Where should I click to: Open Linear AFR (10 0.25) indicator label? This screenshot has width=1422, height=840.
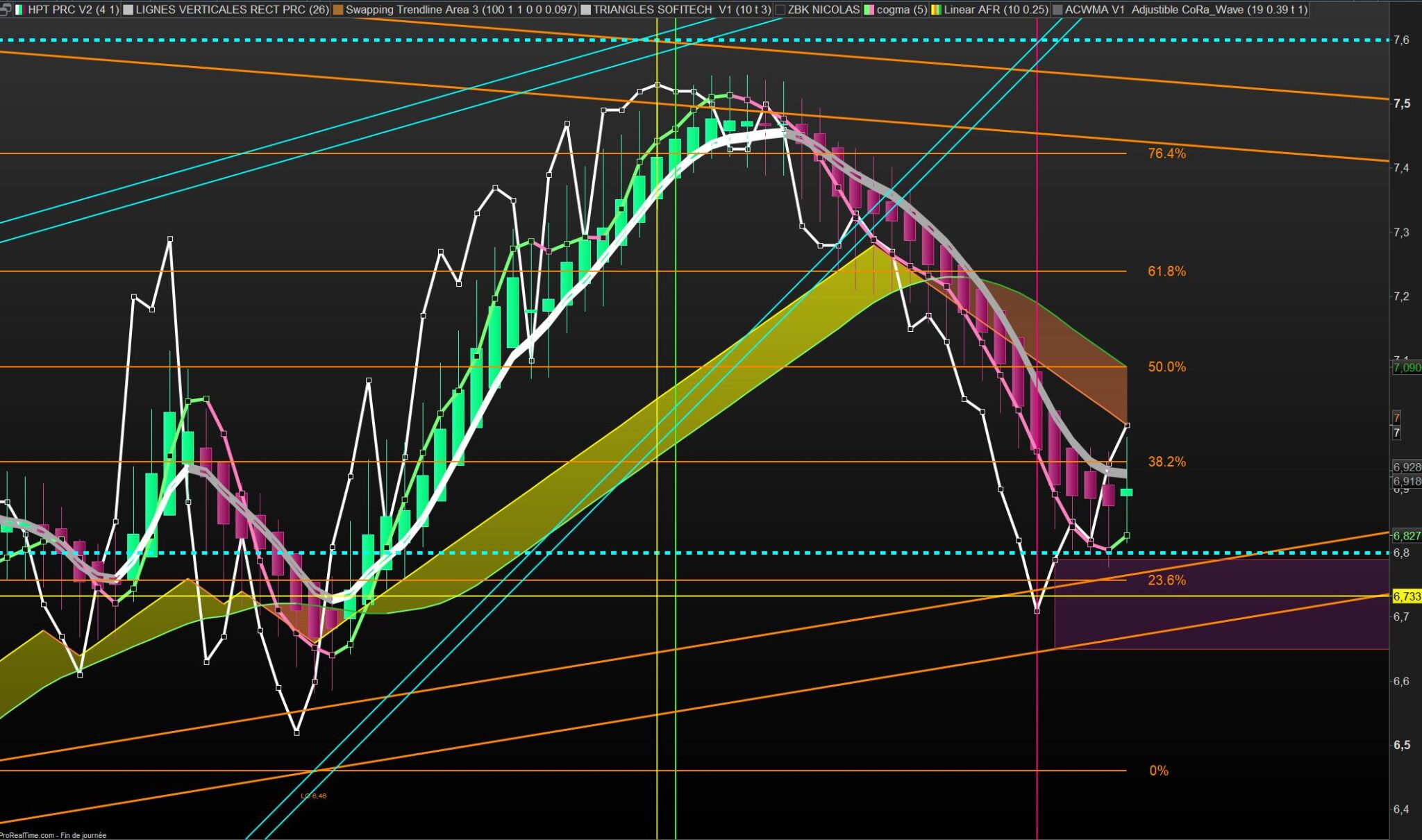coord(995,10)
